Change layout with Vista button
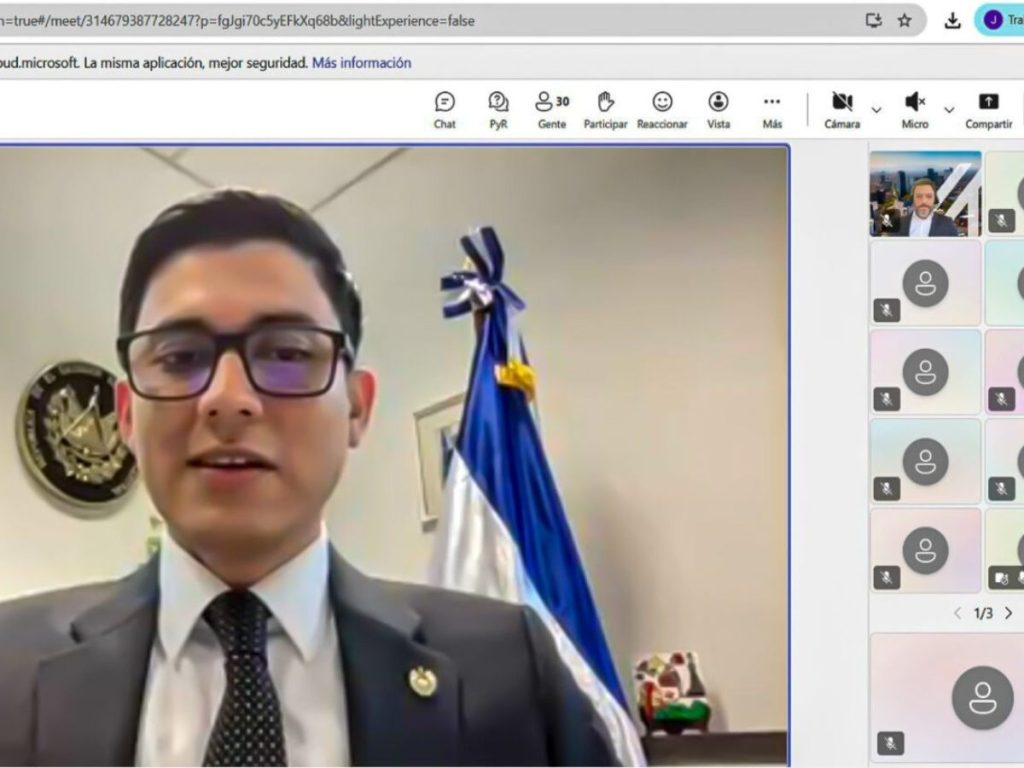Image resolution: width=1024 pixels, height=768 pixels. tap(718, 110)
